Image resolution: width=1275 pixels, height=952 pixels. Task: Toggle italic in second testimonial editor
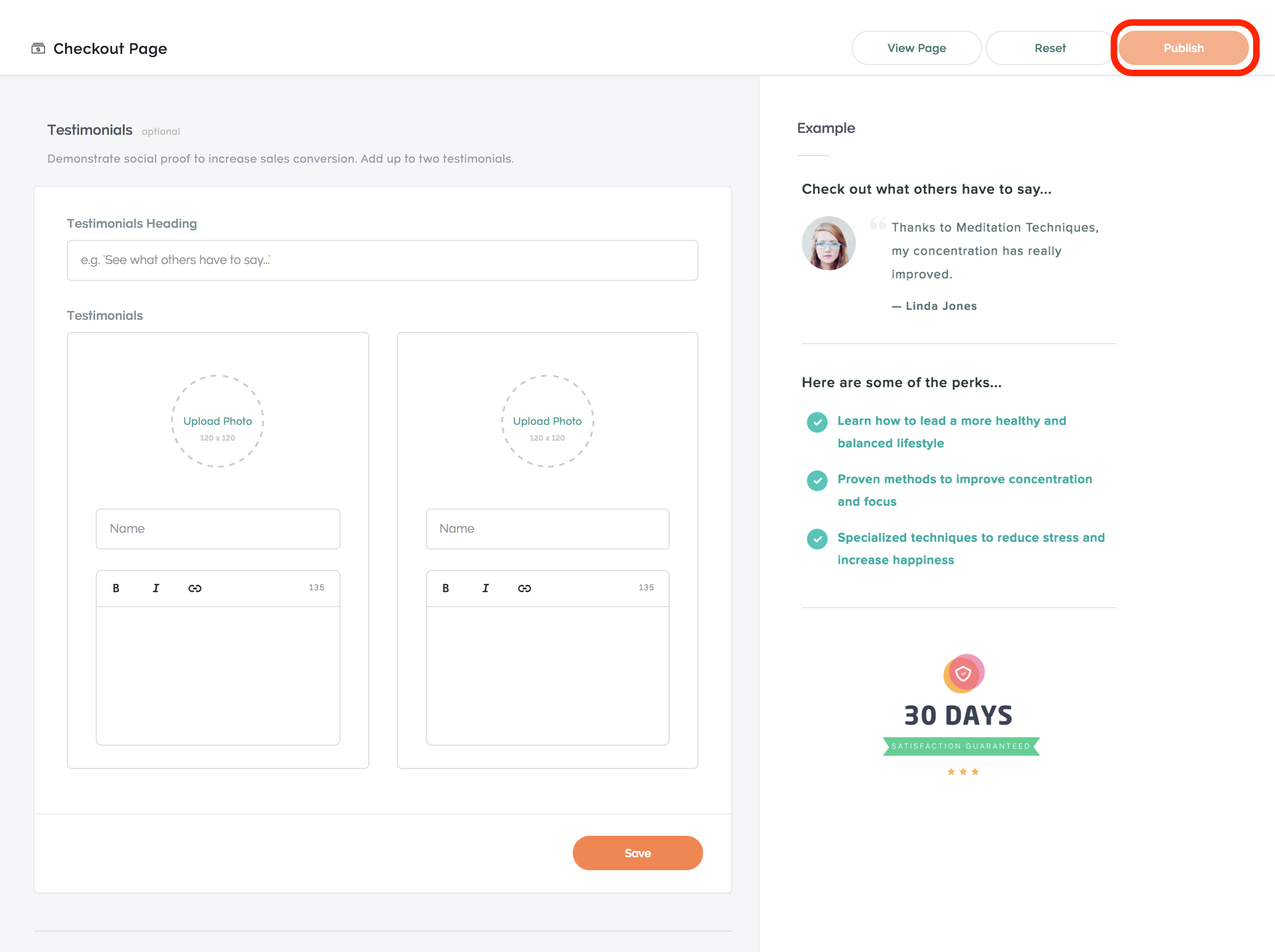[x=485, y=588]
